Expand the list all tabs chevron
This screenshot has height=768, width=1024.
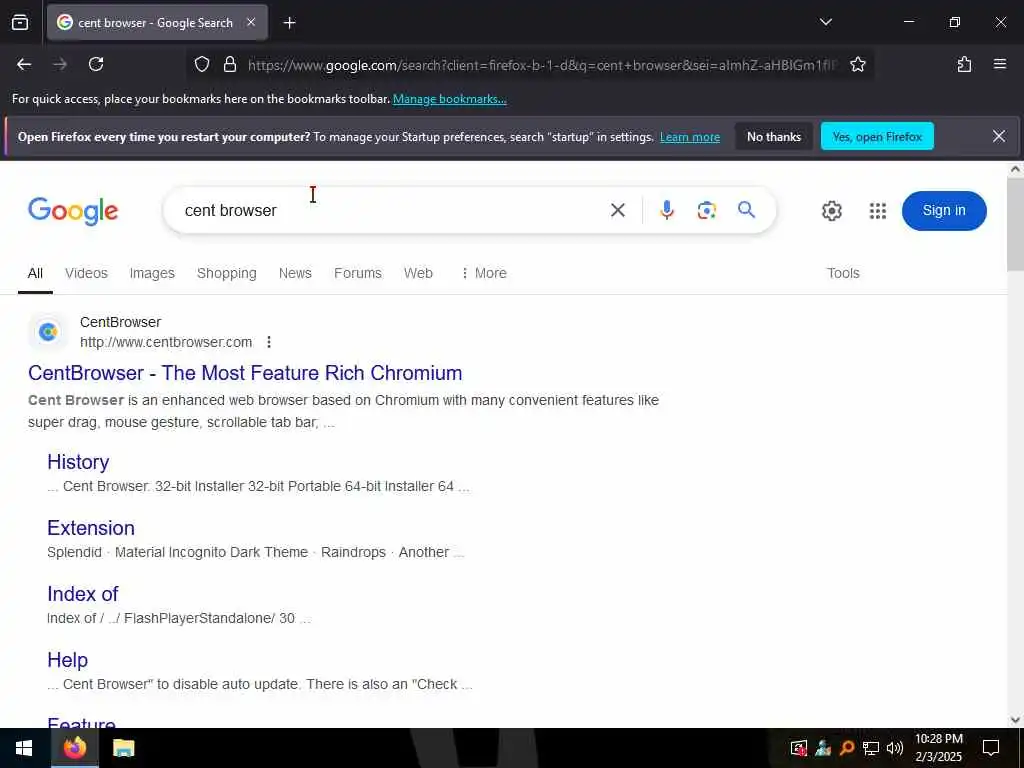pos(825,22)
